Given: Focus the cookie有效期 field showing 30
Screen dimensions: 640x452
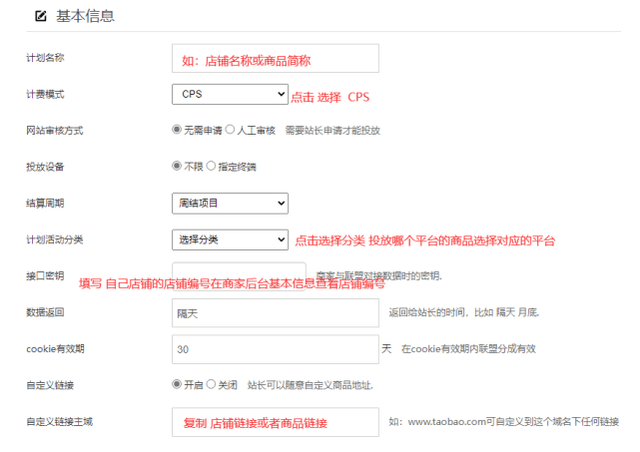Looking at the screenshot, I should 275,349.
